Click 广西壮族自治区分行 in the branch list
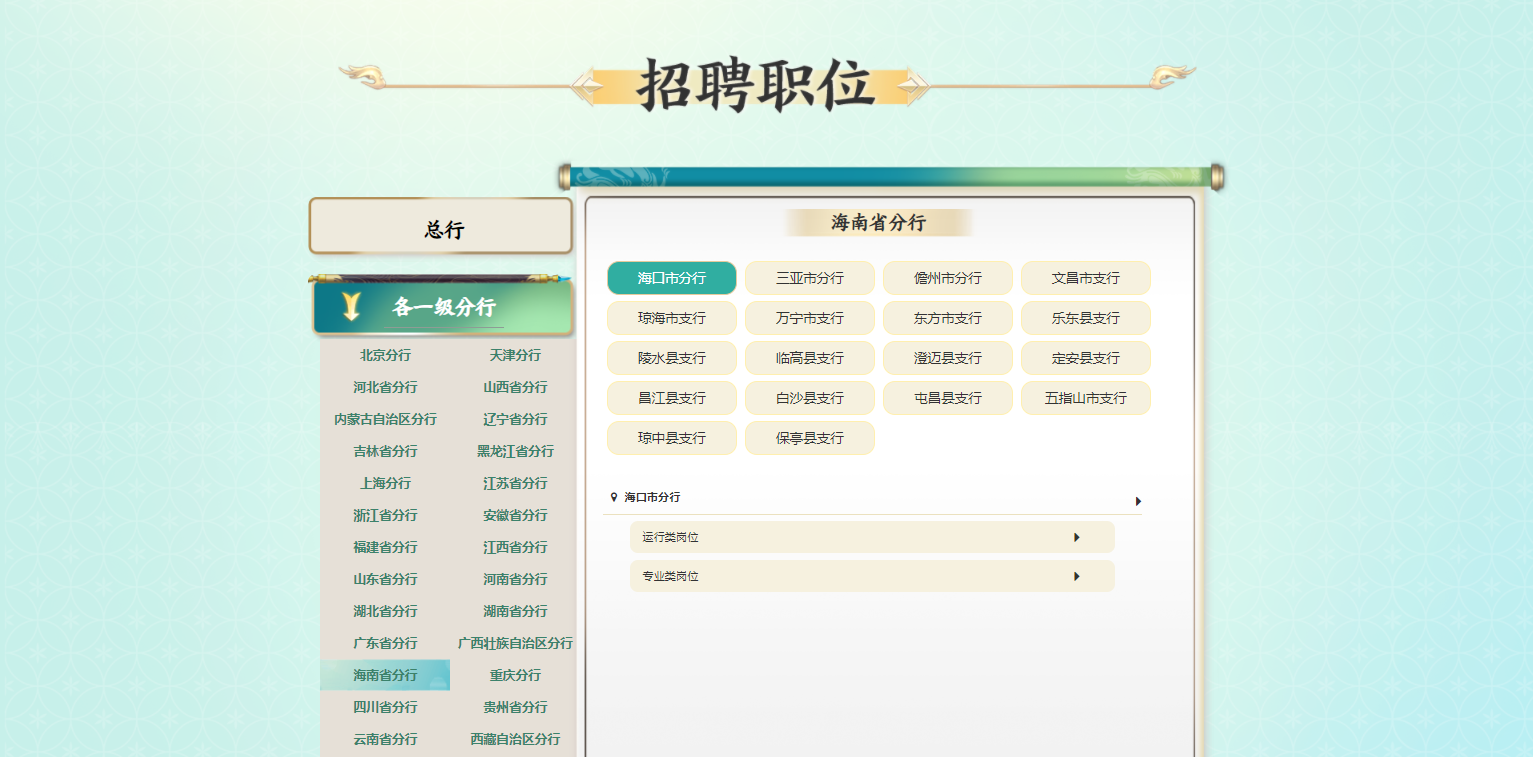Image resolution: width=1533 pixels, height=757 pixels. tap(515, 643)
